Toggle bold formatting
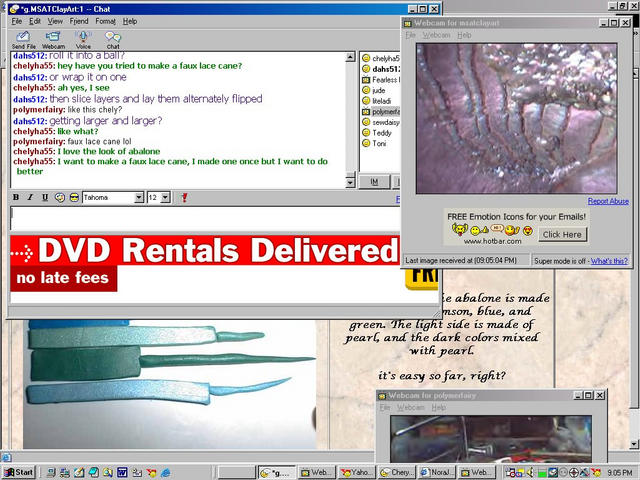This screenshot has width=640, height=480. coord(16,198)
